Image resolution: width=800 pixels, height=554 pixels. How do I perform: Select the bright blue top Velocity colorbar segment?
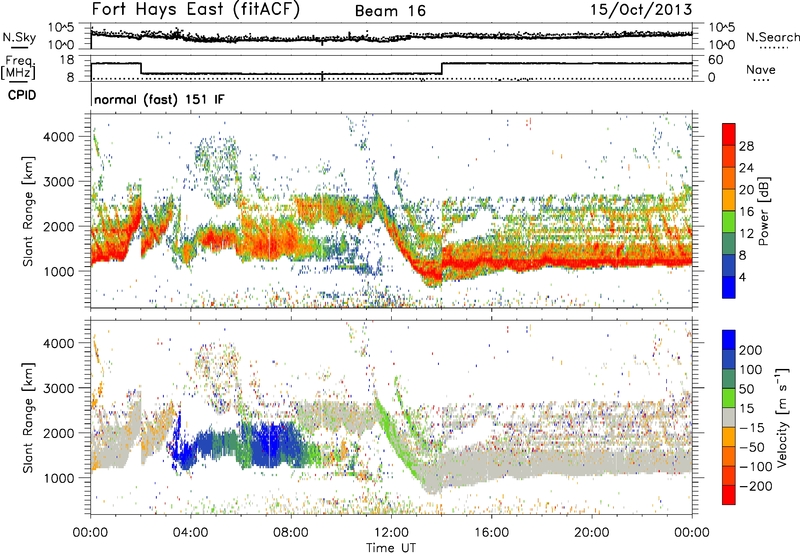pyautogui.click(x=729, y=340)
